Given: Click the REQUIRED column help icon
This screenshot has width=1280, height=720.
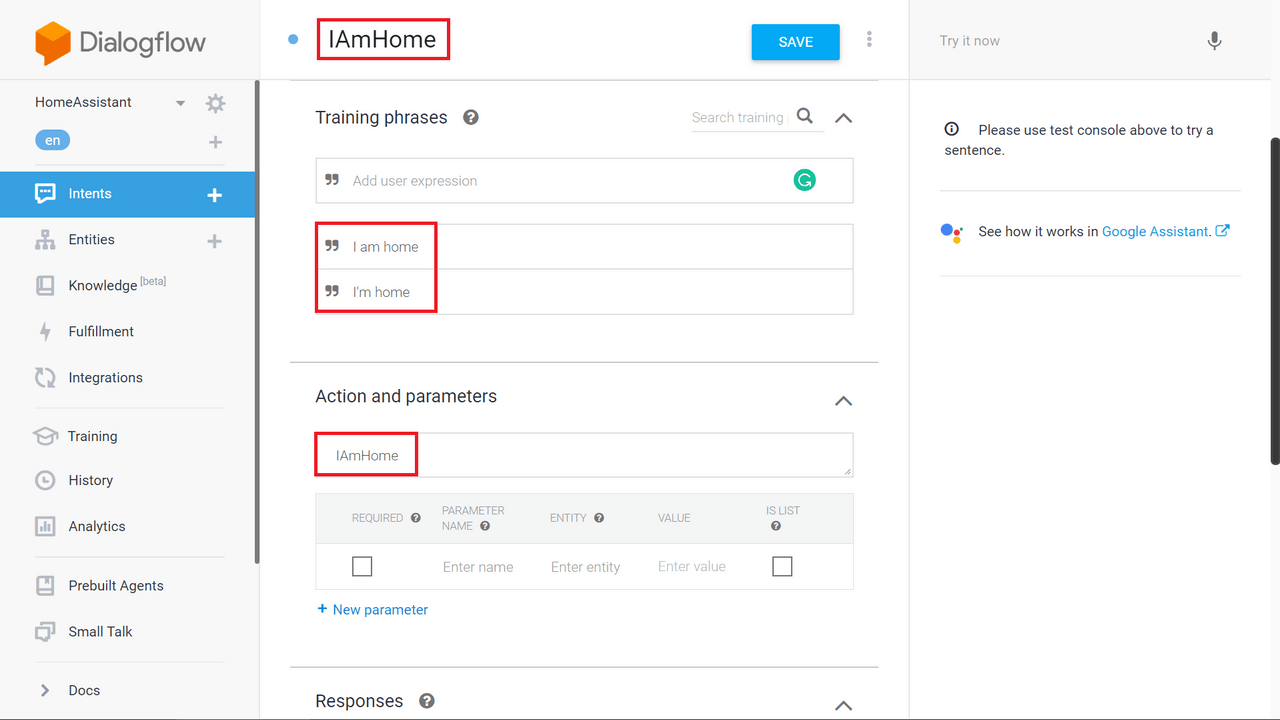Looking at the screenshot, I should pos(416,518).
